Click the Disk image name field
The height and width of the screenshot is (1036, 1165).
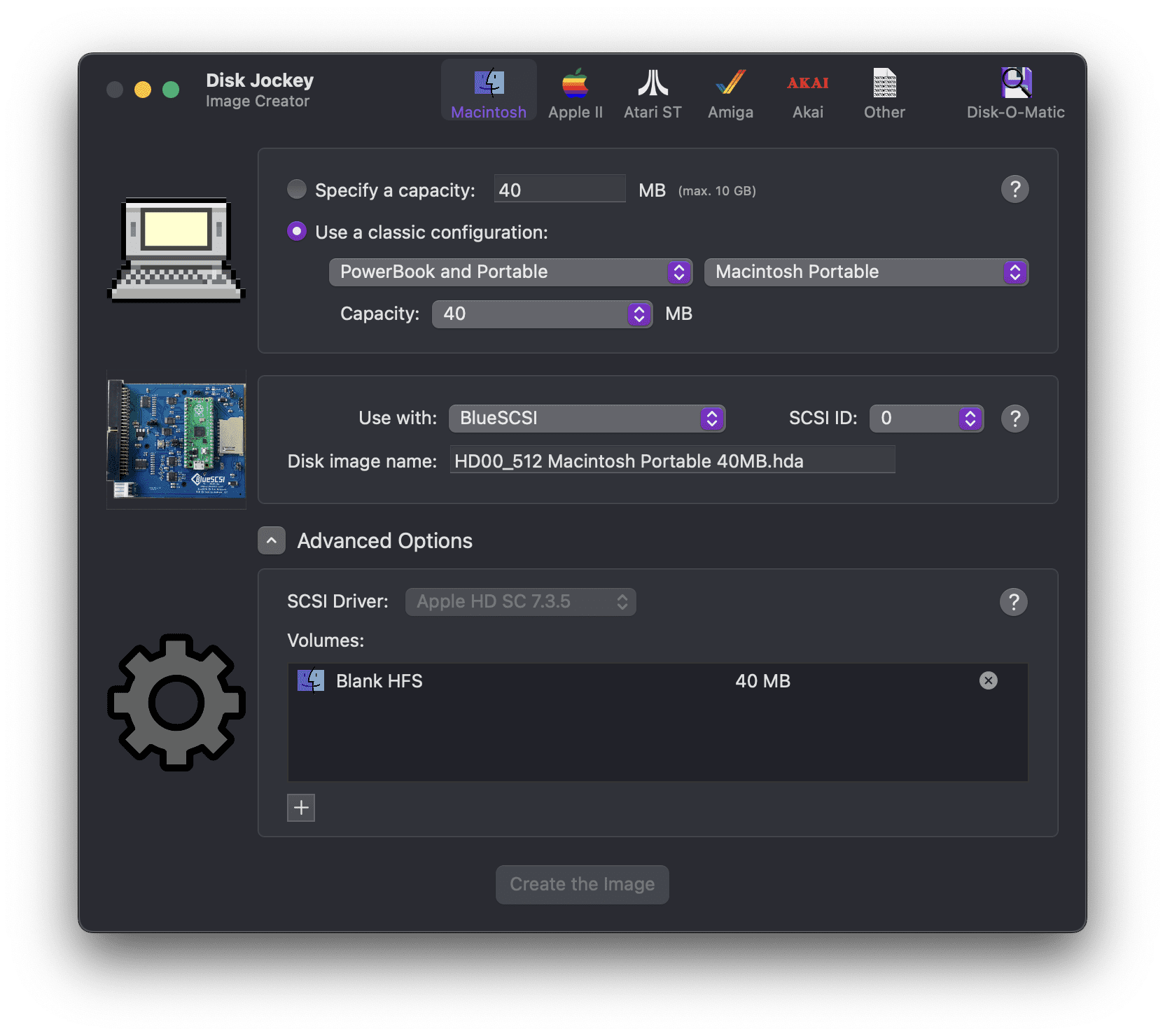[x=671, y=461]
